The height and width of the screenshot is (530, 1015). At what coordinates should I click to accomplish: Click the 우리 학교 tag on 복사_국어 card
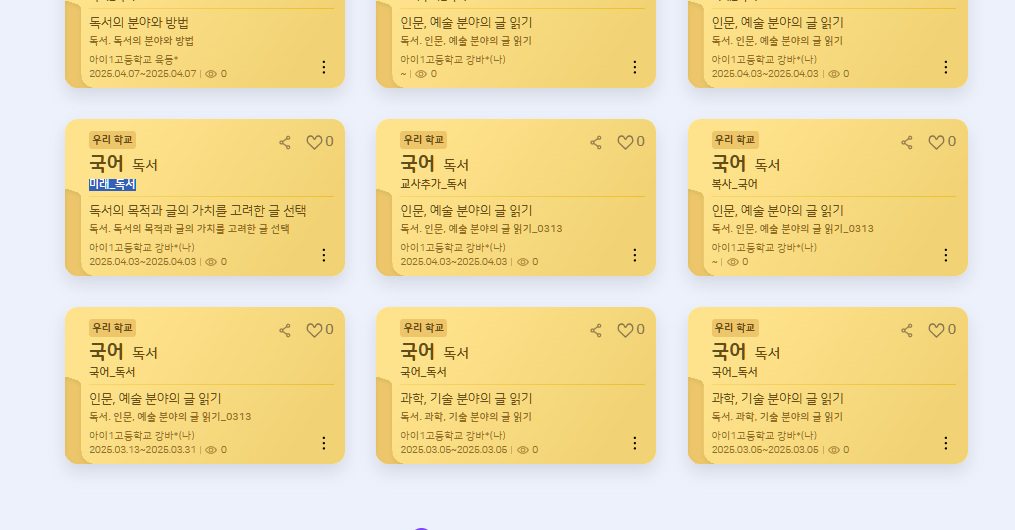pos(735,140)
